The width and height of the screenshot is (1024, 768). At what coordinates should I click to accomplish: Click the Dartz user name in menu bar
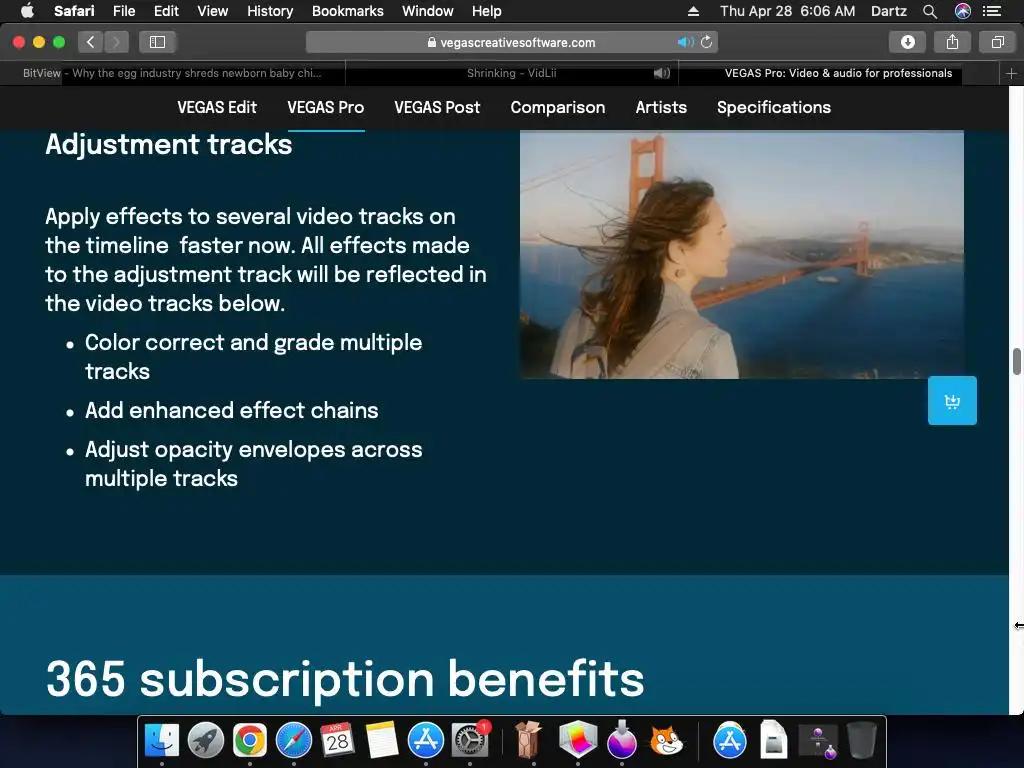click(888, 11)
